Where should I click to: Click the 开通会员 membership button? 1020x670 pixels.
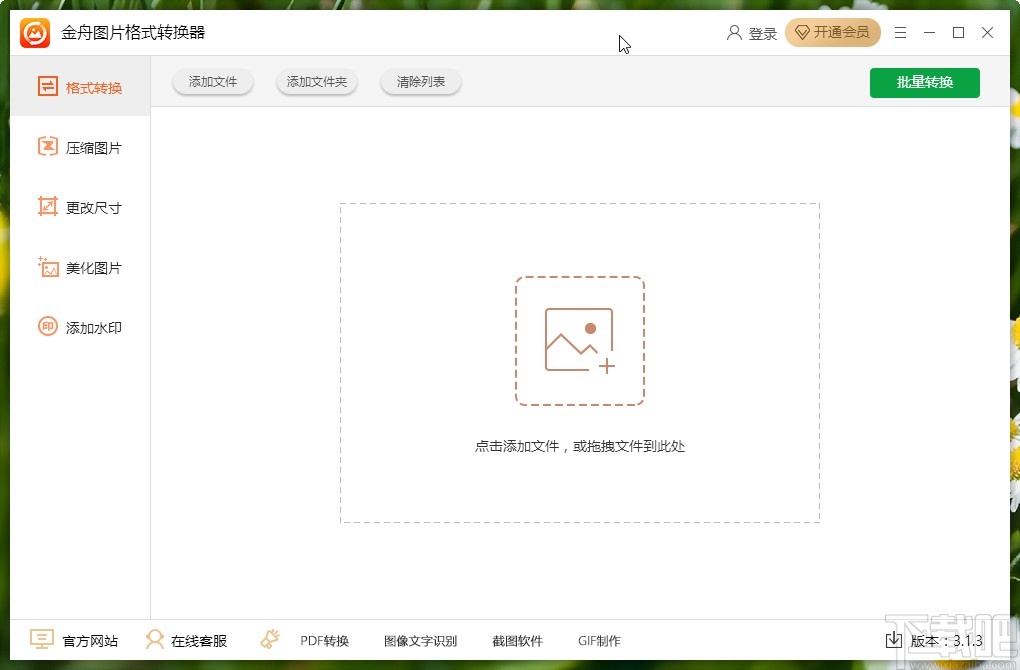[833, 32]
